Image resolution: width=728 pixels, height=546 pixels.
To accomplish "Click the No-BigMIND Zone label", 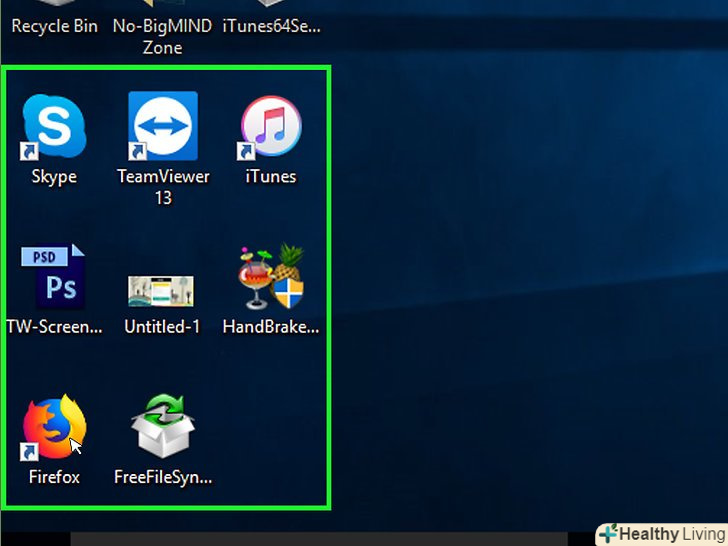I will [x=162, y=37].
